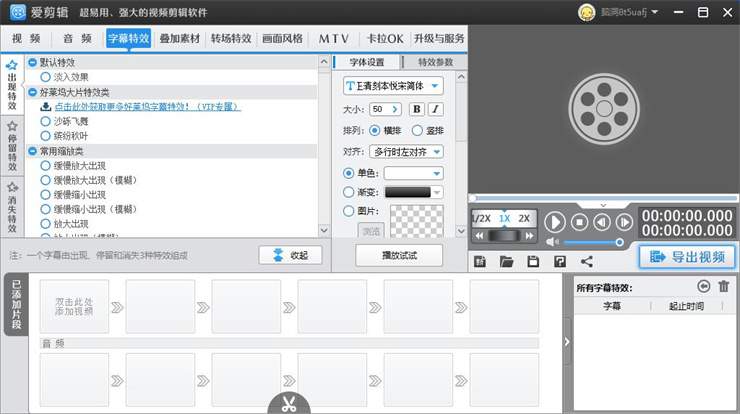The height and width of the screenshot is (414, 740).
Task: Switch to the 转场特效 tab
Action: pos(231,38)
